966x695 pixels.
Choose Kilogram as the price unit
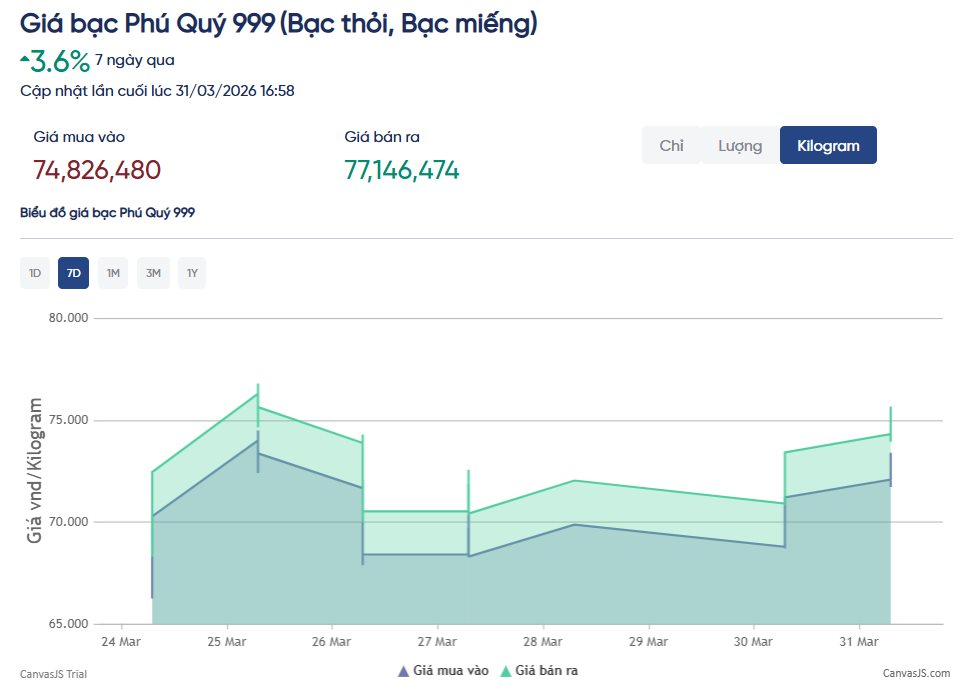pyautogui.click(x=828, y=146)
